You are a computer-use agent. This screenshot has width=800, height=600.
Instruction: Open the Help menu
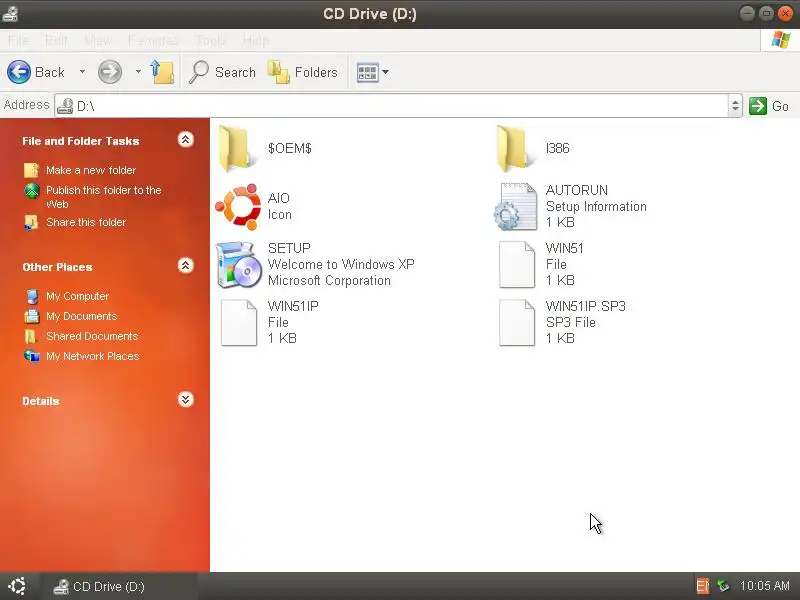(x=256, y=40)
